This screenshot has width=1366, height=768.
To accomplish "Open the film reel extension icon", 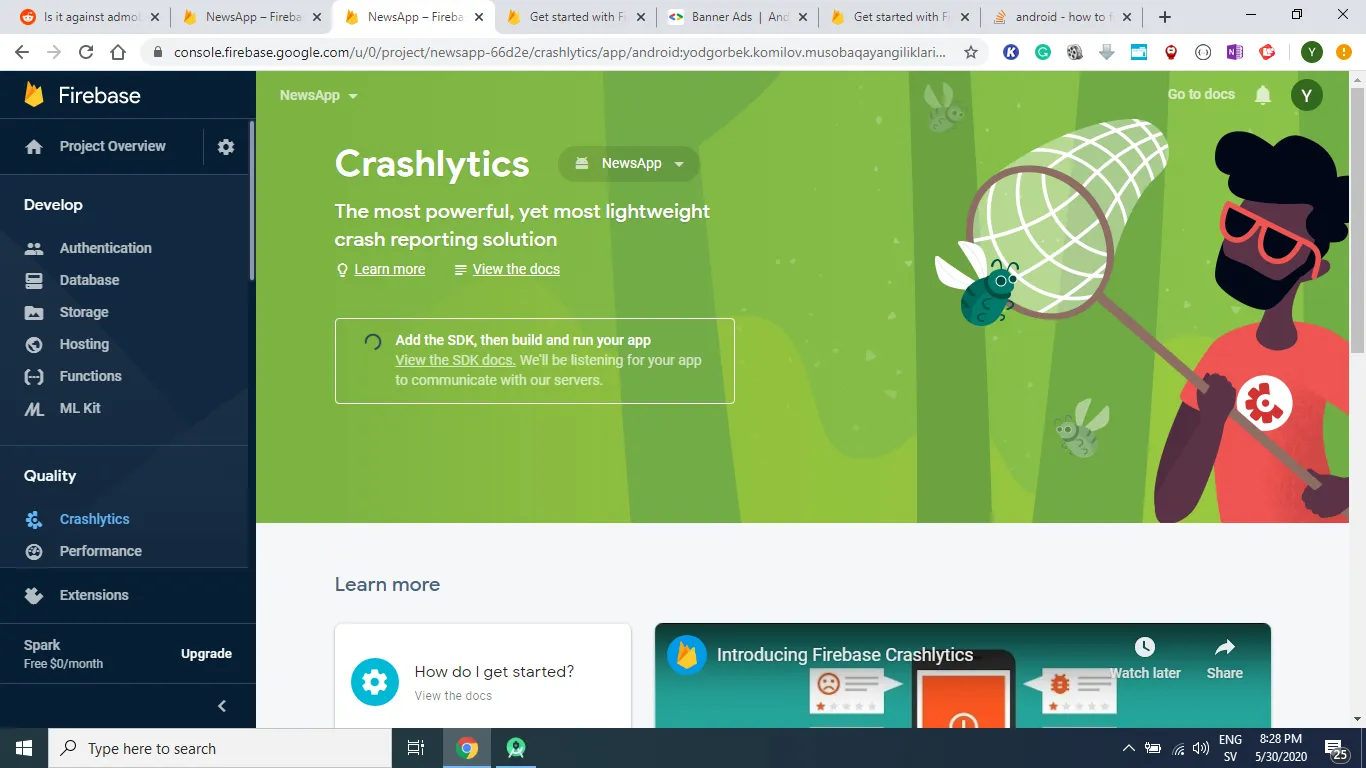I will 1075,53.
